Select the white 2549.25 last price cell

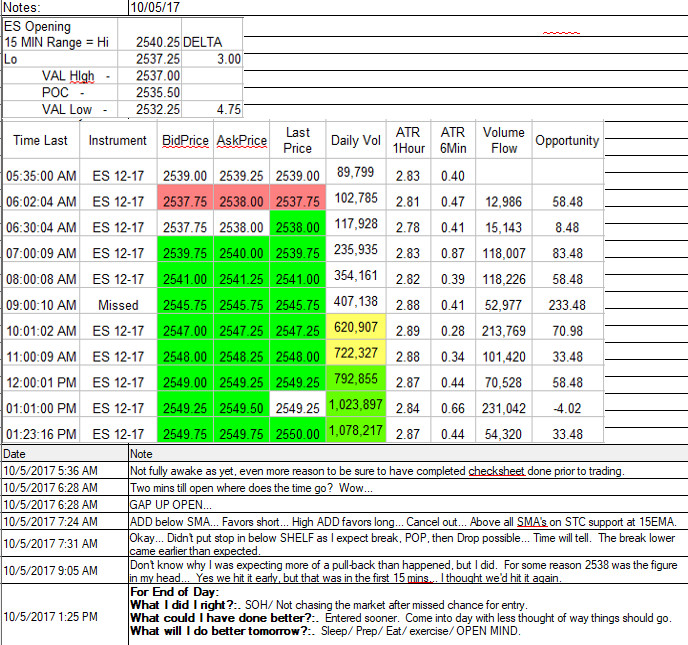(297, 408)
